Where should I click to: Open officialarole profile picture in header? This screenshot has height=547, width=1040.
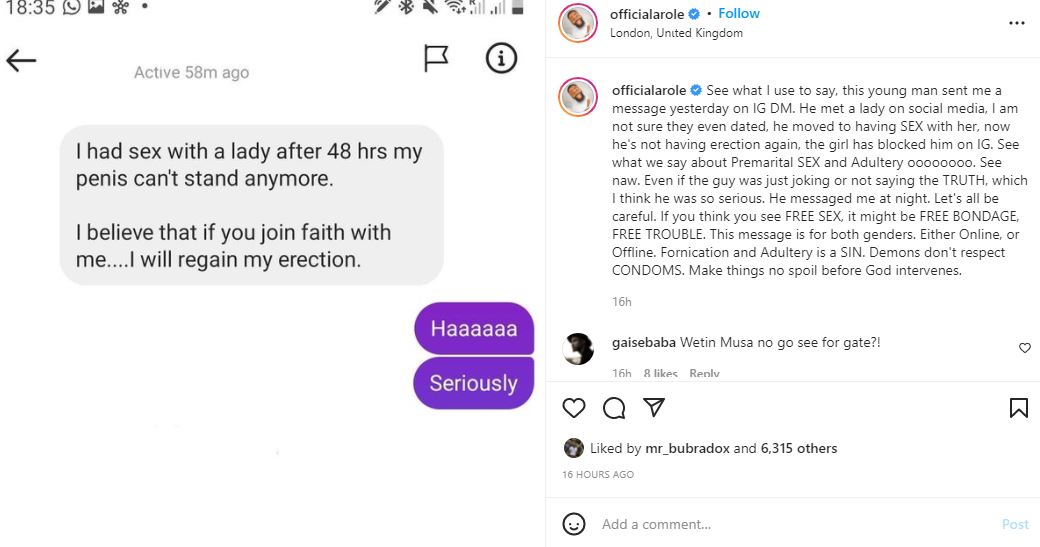pyautogui.click(x=579, y=23)
